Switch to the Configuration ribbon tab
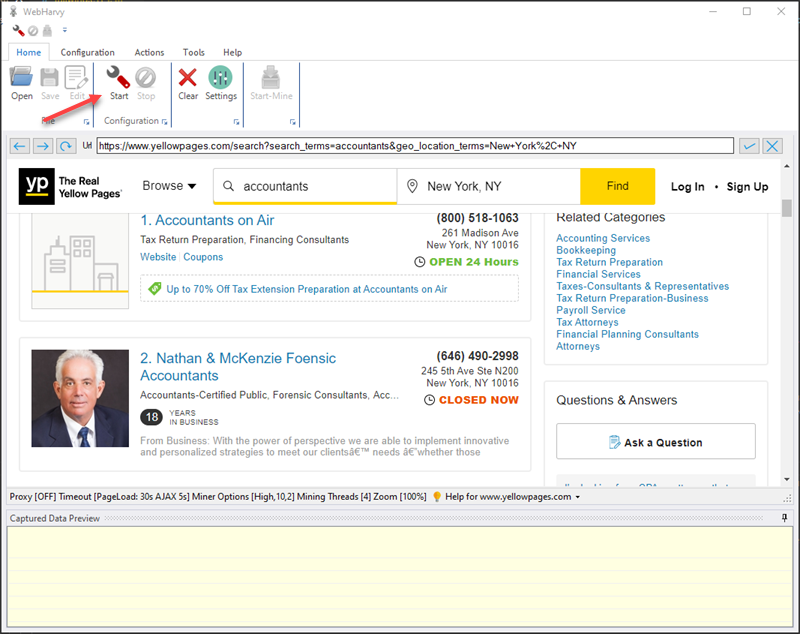 click(x=87, y=52)
